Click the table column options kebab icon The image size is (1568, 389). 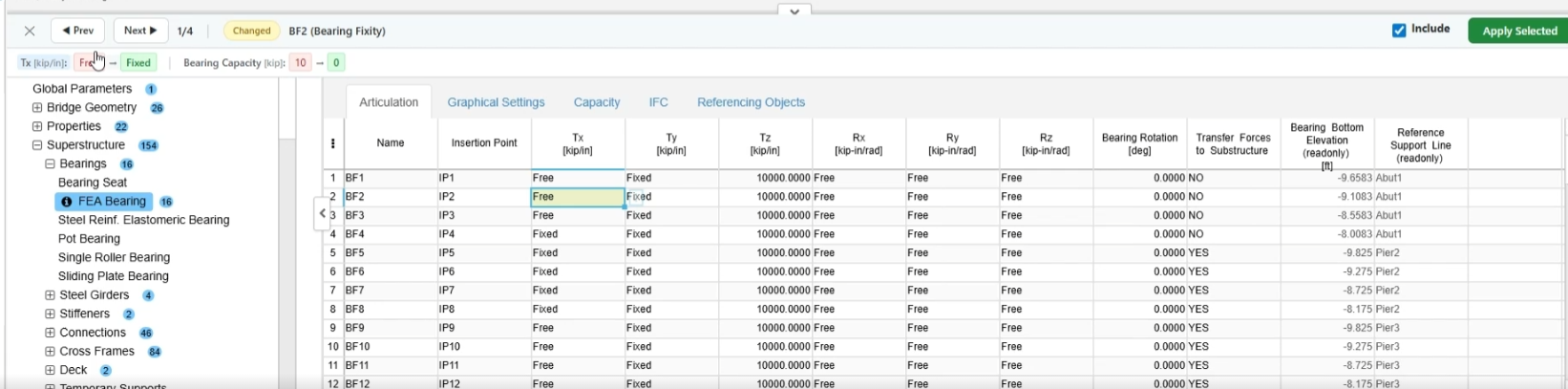[332, 143]
